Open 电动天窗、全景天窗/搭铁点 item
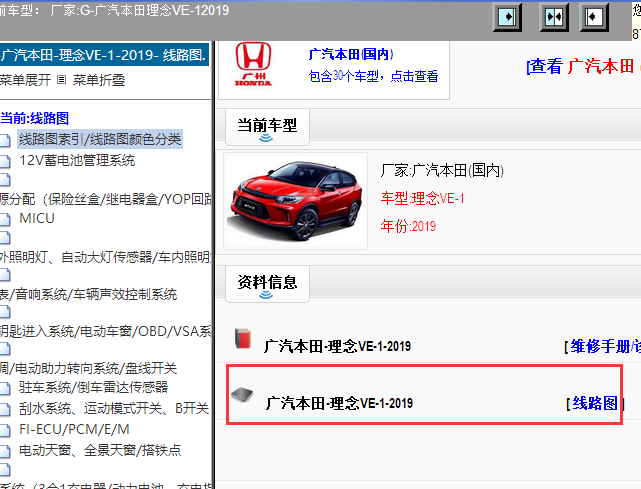This screenshot has width=641, height=489. [100, 451]
